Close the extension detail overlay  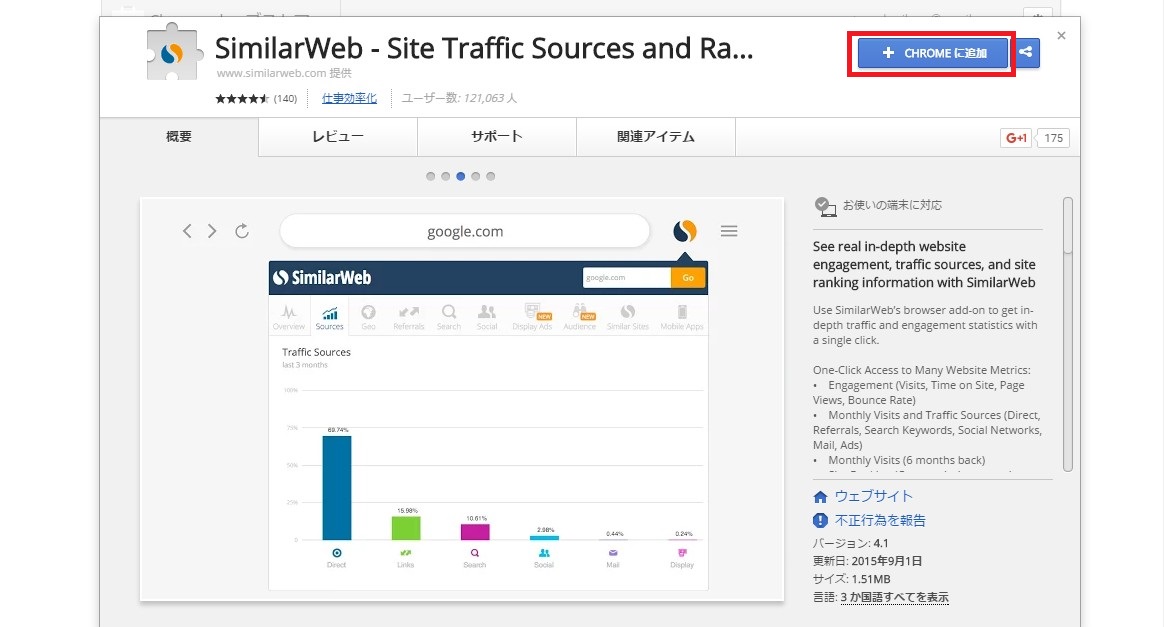(x=1062, y=36)
